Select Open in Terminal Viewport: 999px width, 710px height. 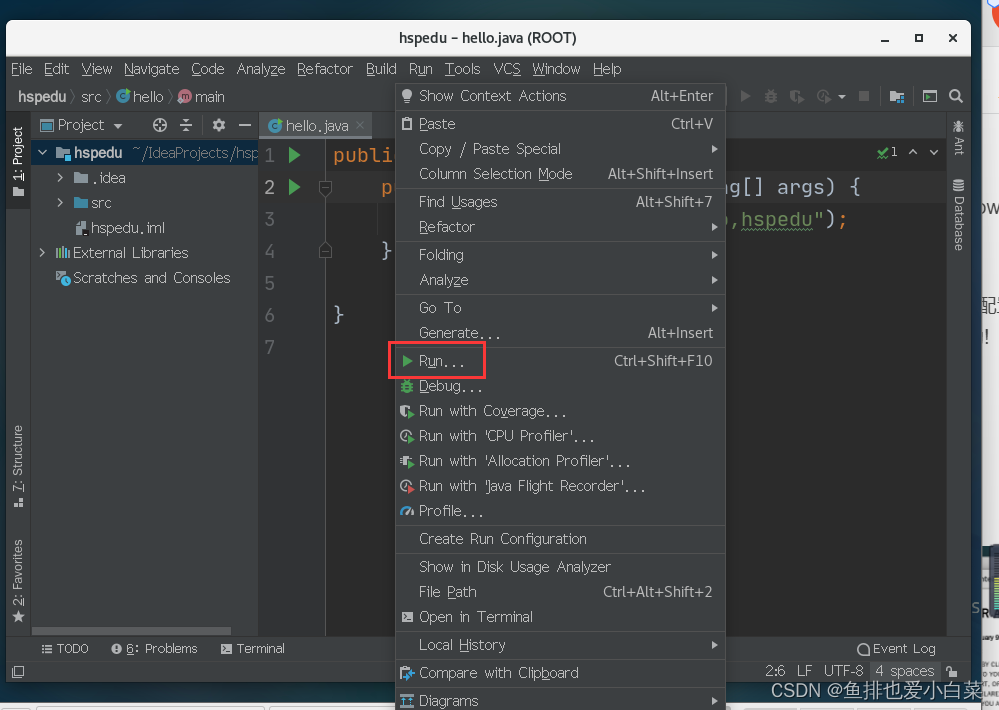tap(560, 617)
